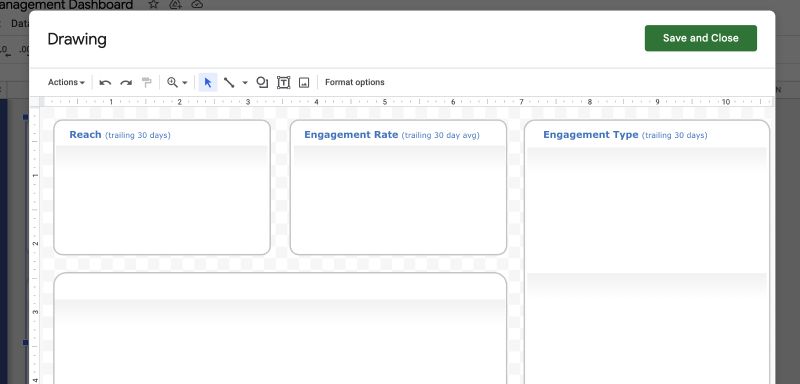Click the Zoom magnifier icon
800x384 pixels.
[x=172, y=82]
